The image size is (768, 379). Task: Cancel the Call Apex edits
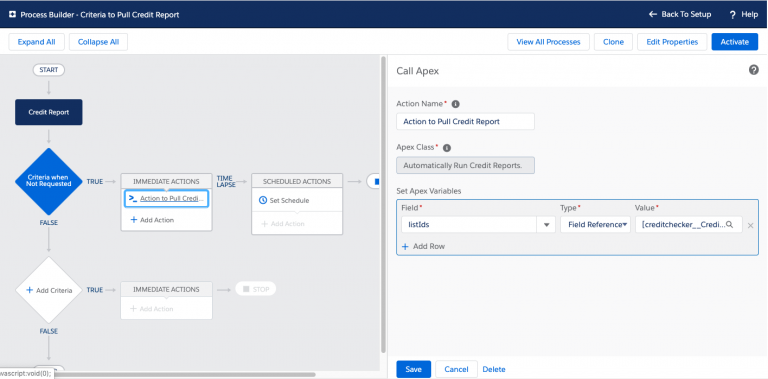tap(456, 369)
